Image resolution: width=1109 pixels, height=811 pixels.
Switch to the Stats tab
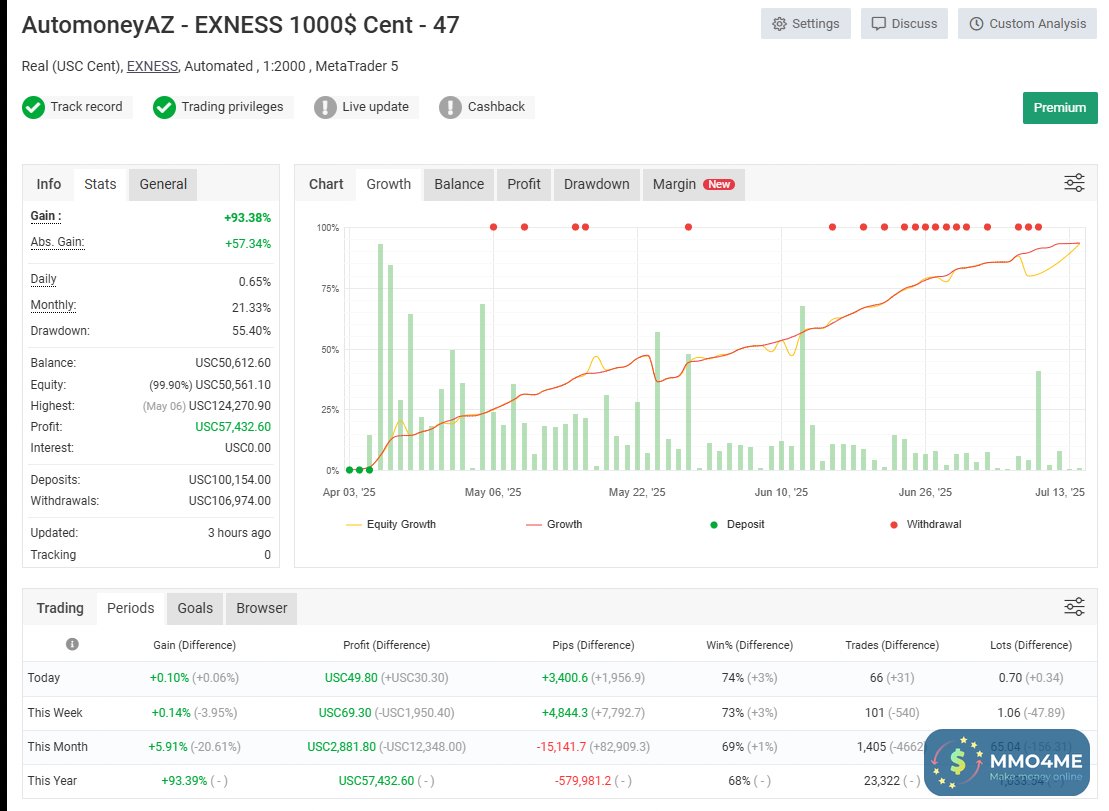click(x=100, y=185)
